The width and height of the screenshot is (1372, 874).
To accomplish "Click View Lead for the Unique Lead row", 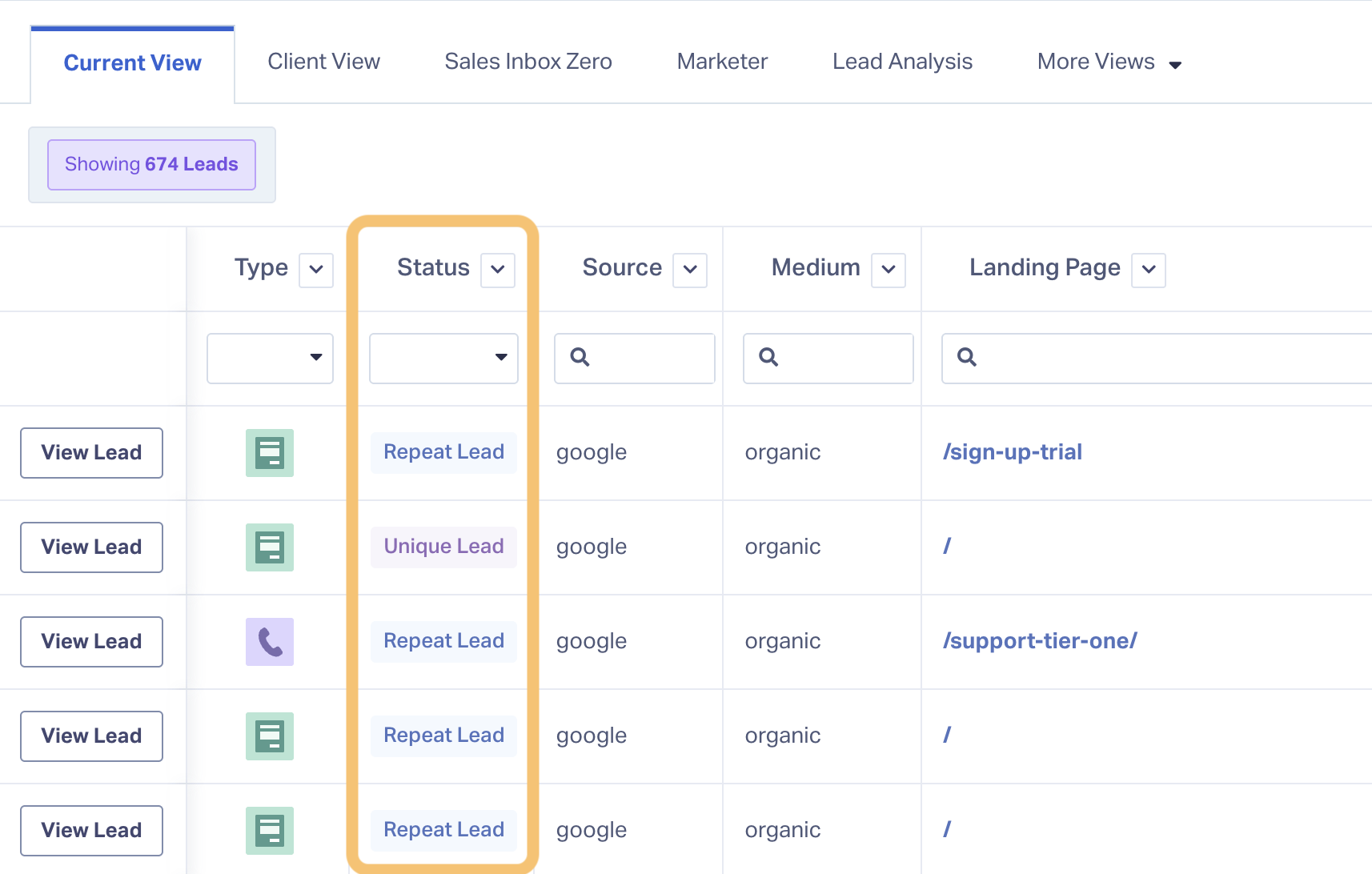I will 91,547.
